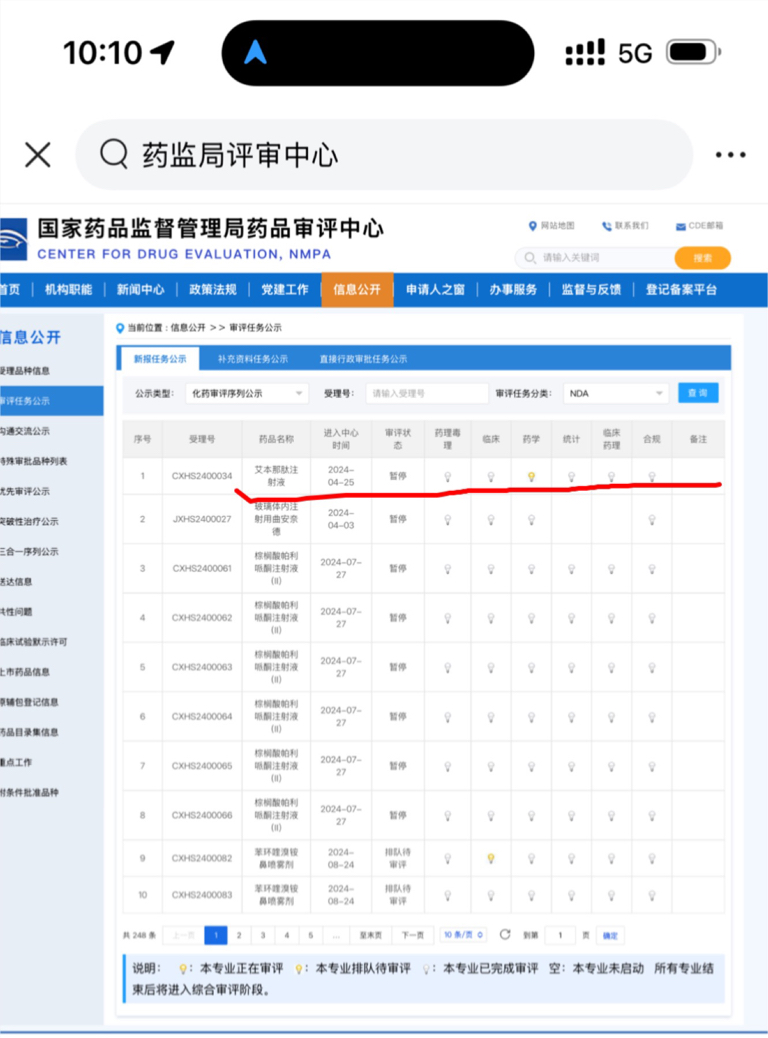This screenshot has width=768, height=1038.
Task: Open 临床试验默示许可 sidebar item
Action: coord(33,641)
